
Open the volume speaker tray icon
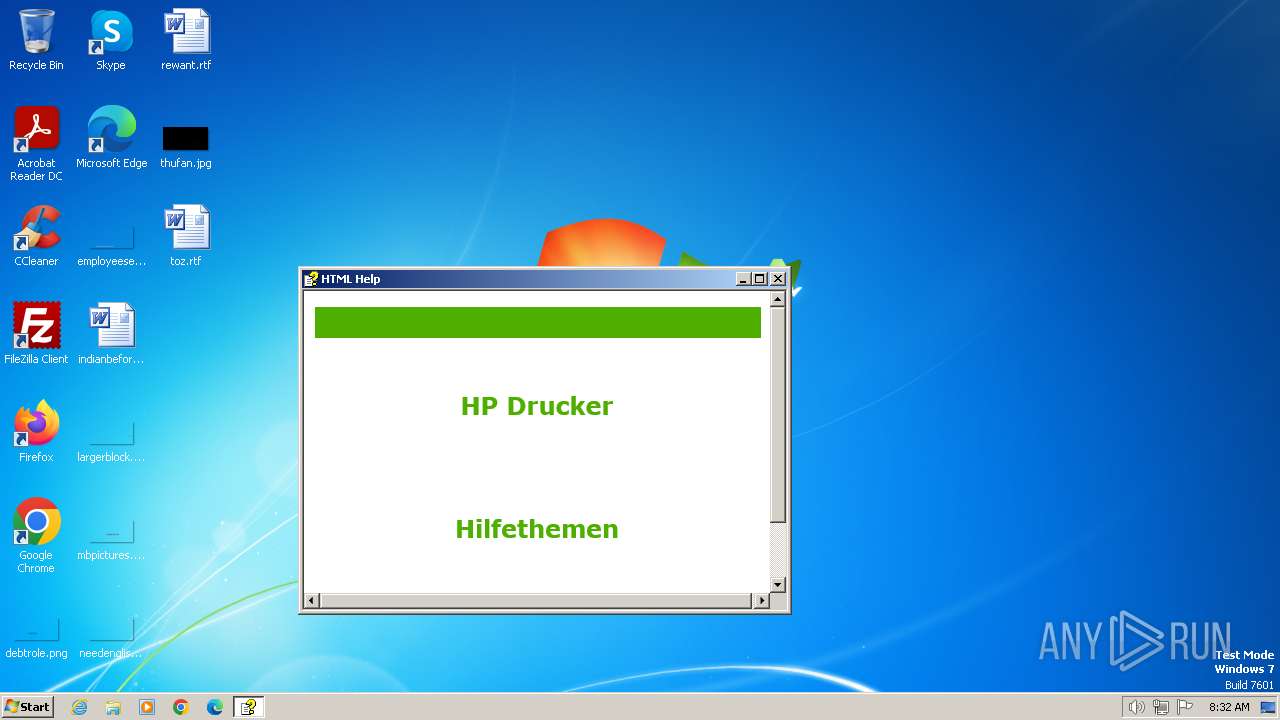pos(1136,707)
